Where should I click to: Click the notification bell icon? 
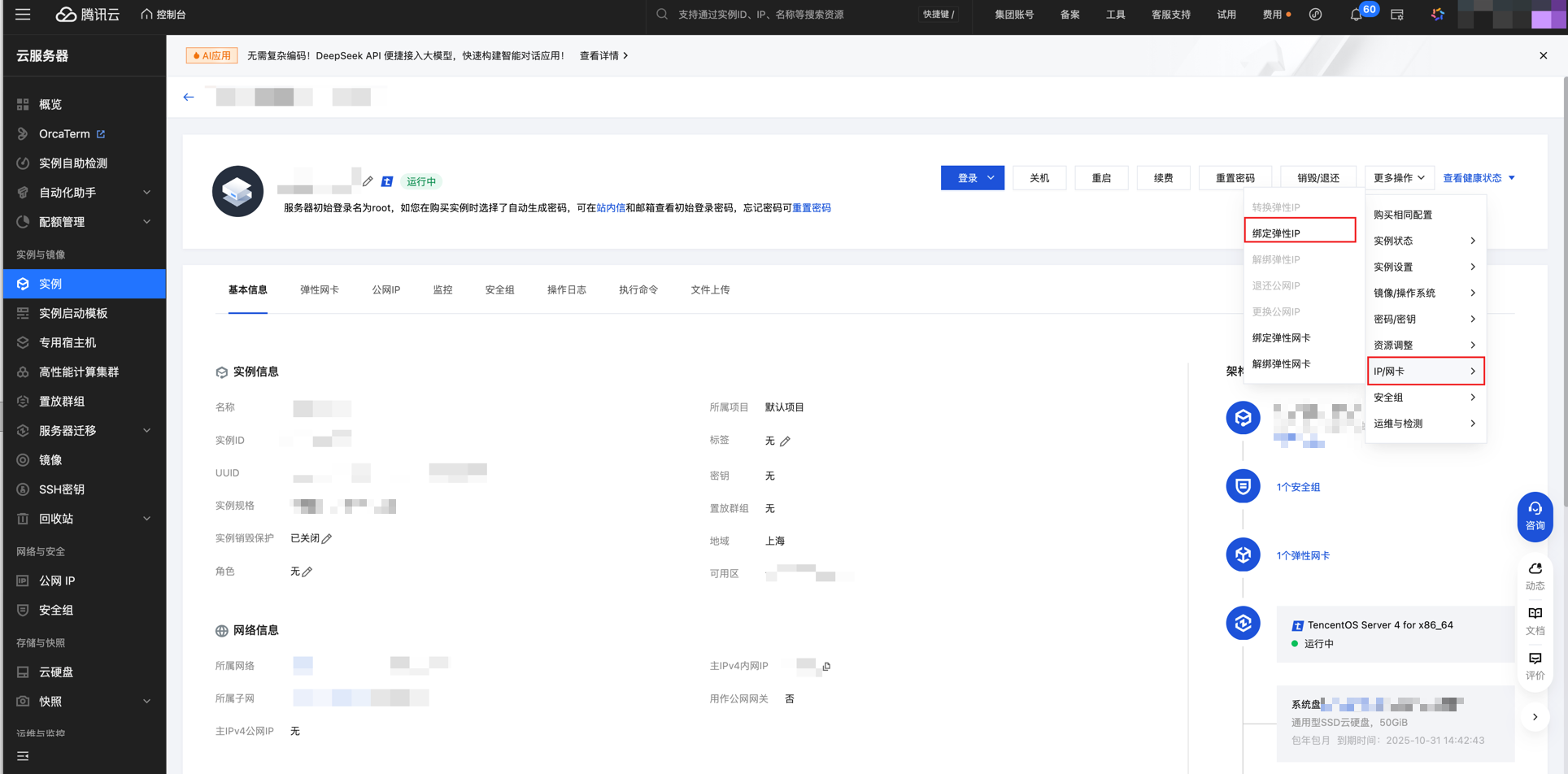(1355, 15)
